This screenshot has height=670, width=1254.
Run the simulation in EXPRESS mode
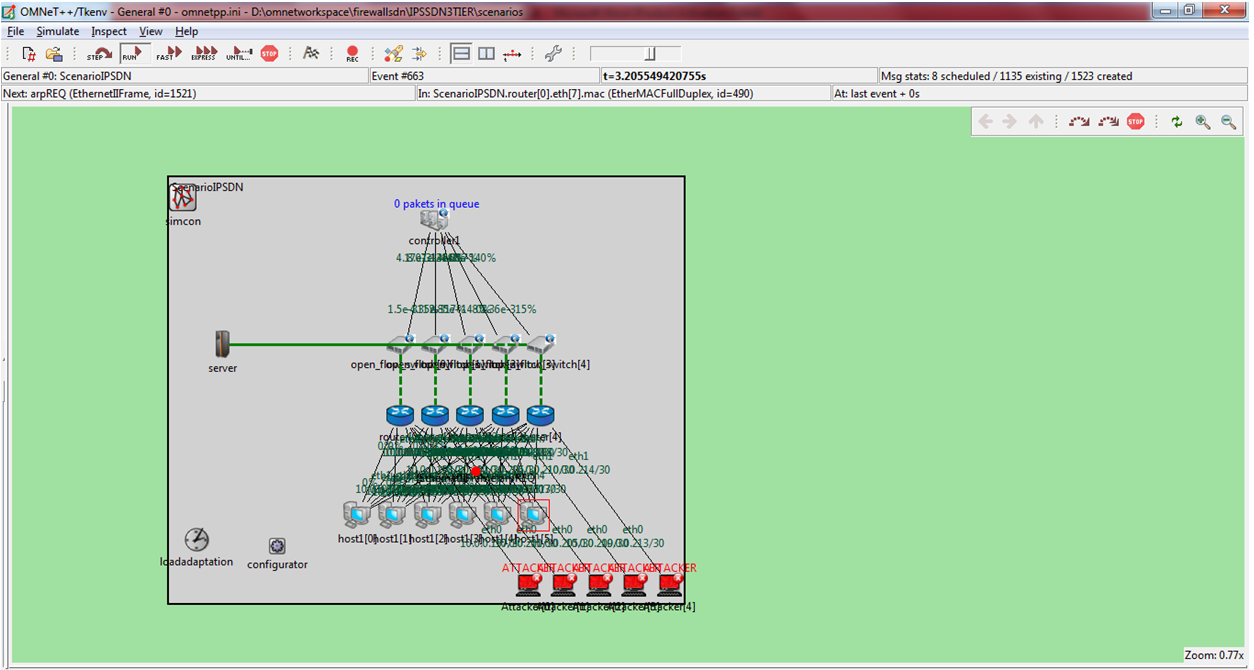coord(204,54)
